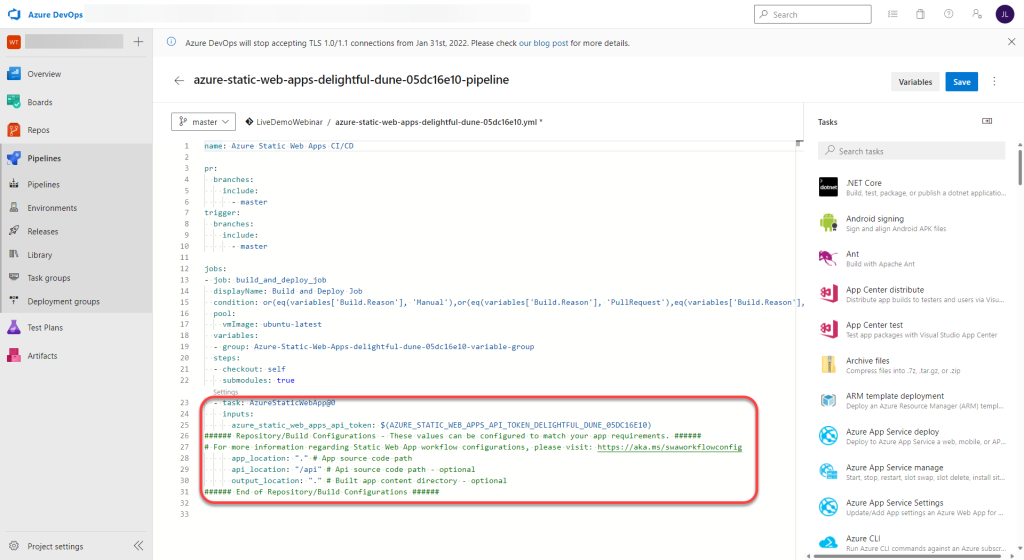
Task: Click the output_location line in editor
Action: coord(369,480)
